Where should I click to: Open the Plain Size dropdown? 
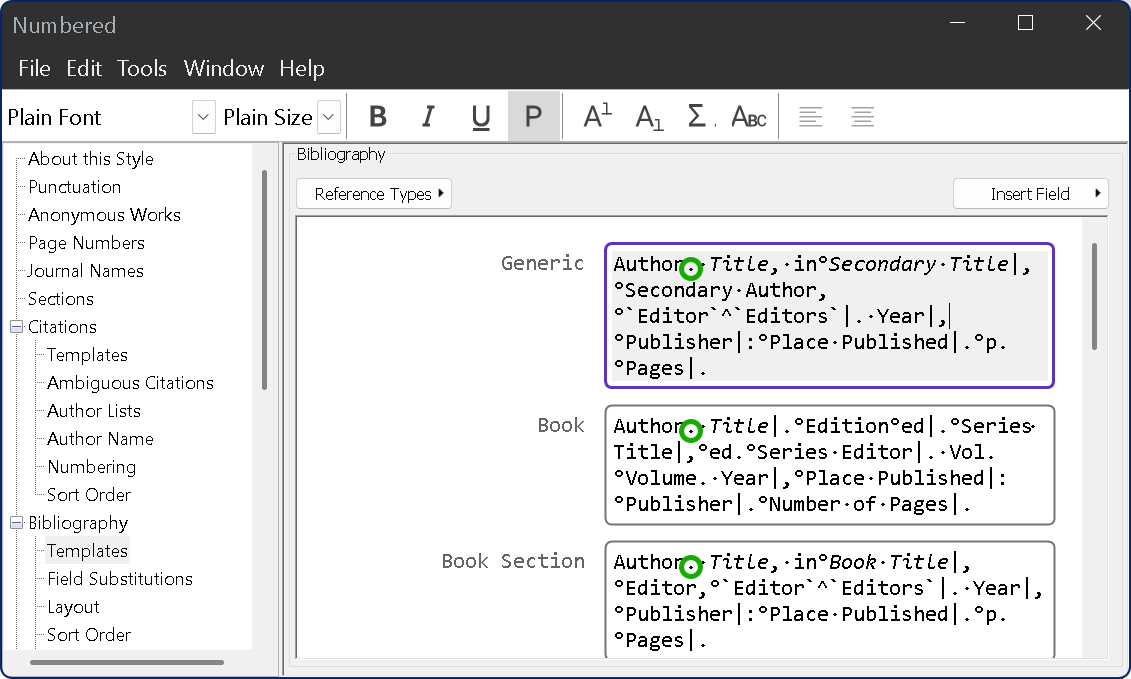tap(329, 117)
